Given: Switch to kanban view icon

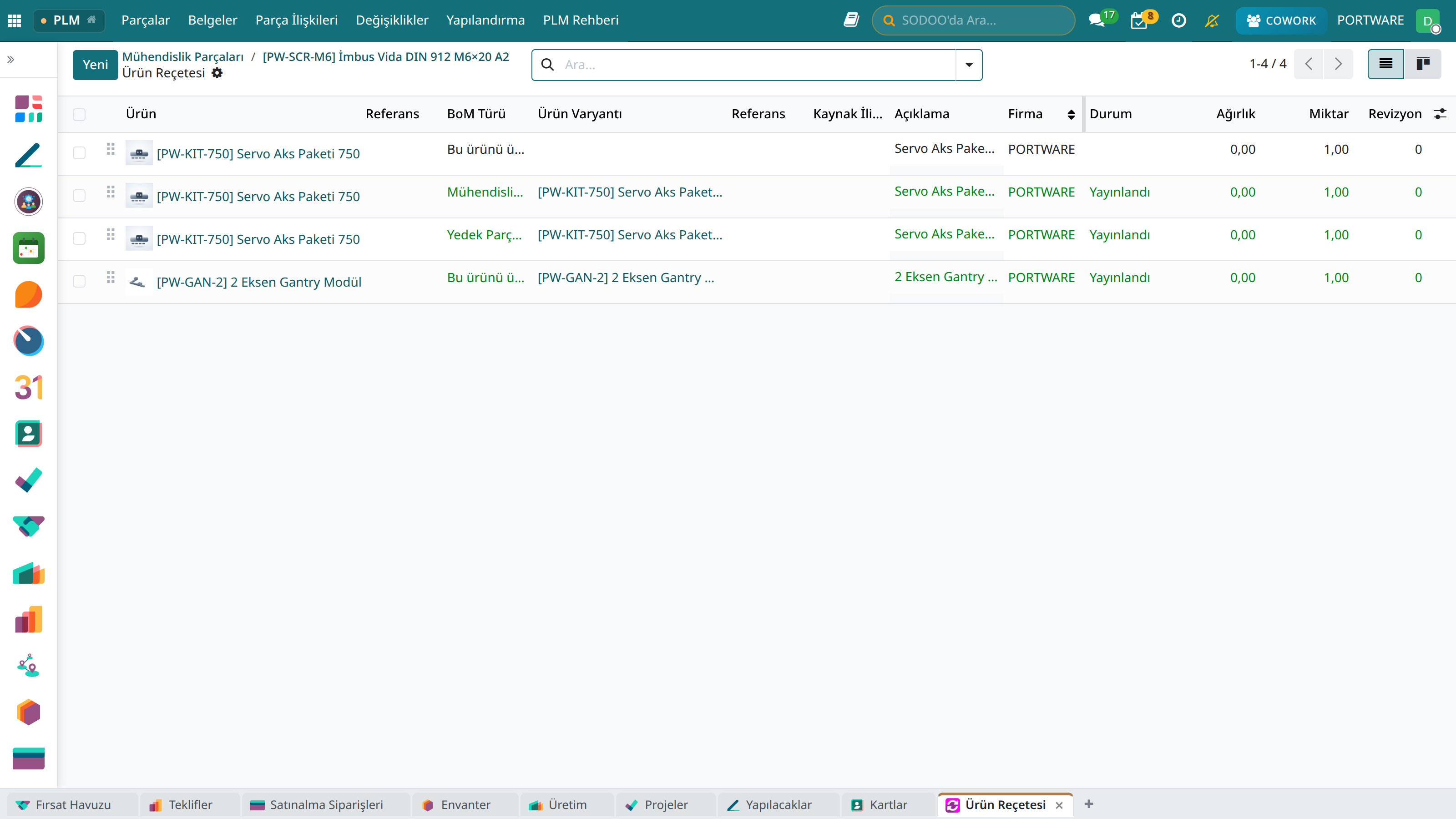Looking at the screenshot, I should pos(1423,64).
